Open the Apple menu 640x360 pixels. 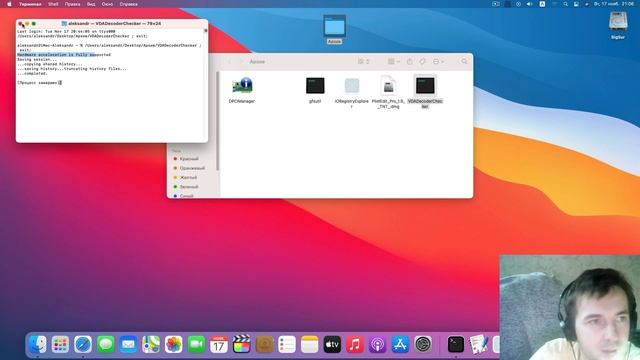point(9,4)
